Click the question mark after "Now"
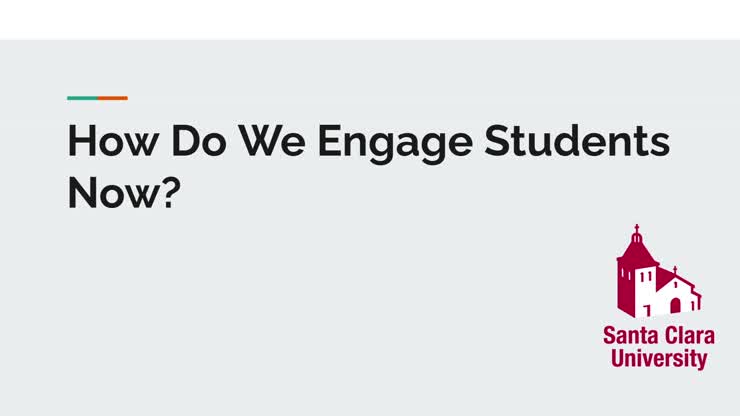This screenshot has width=740, height=416. [x=171, y=192]
